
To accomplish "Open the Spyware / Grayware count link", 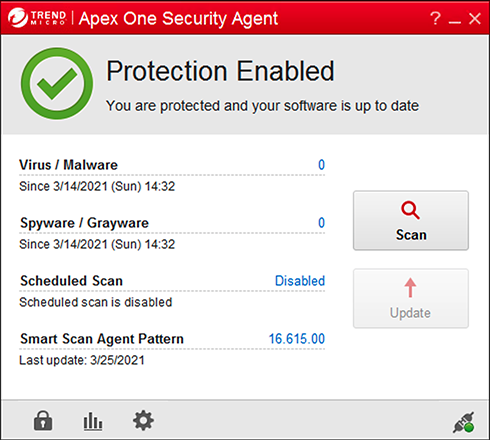I will point(321,223).
